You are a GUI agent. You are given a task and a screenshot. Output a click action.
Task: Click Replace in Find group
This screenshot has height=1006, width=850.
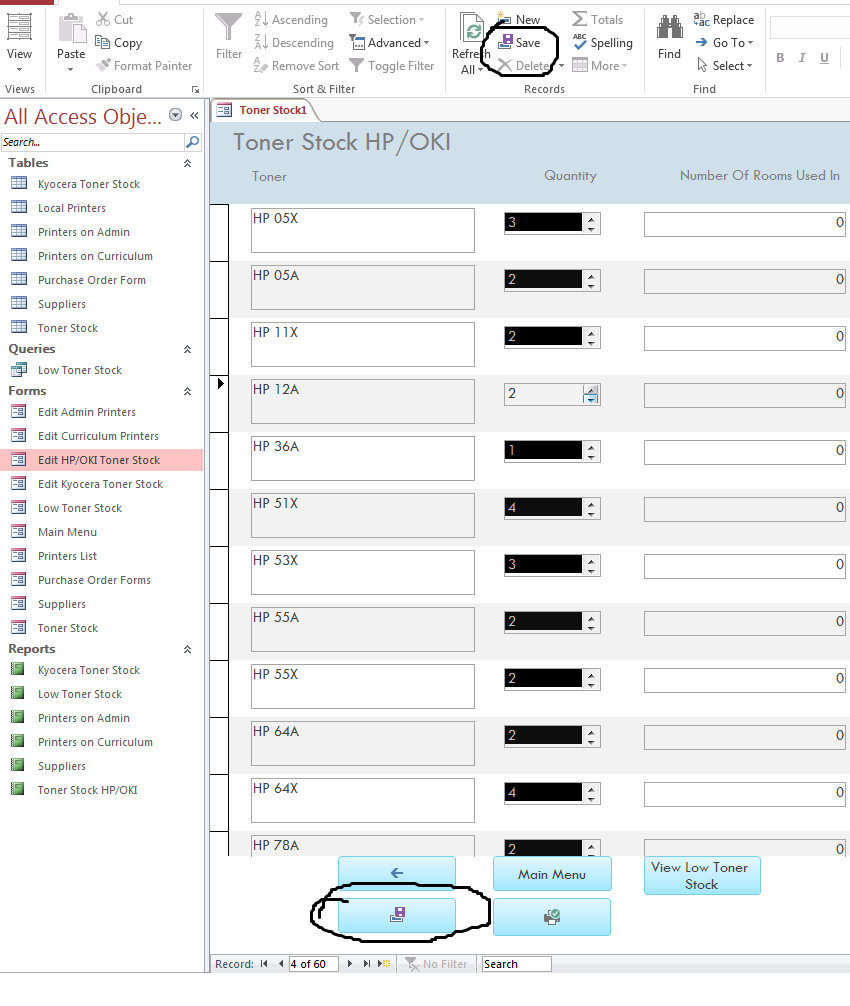(x=724, y=19)
